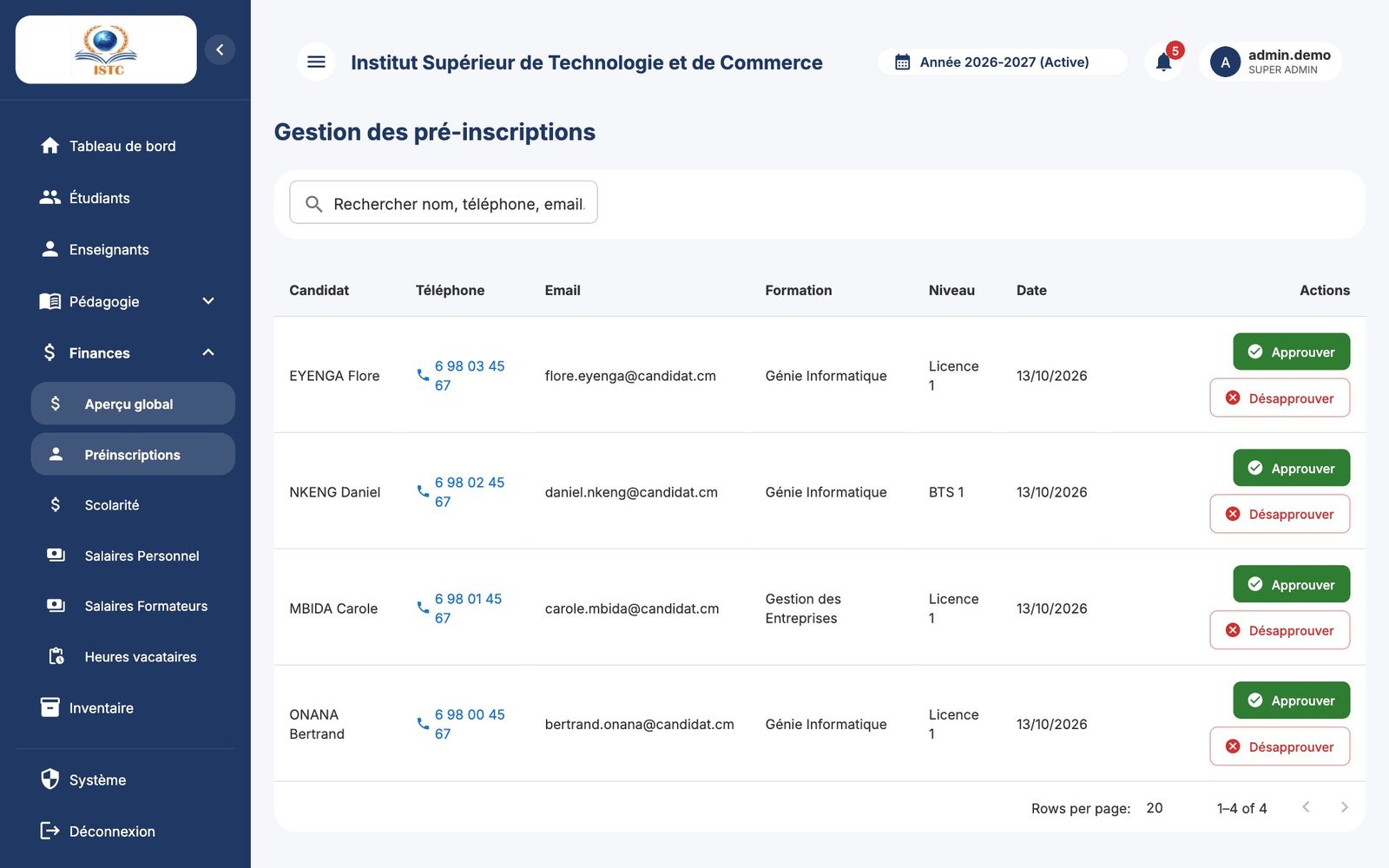
Task: Click the Heures vacataires clipboard icon
Action: point(56,656)
